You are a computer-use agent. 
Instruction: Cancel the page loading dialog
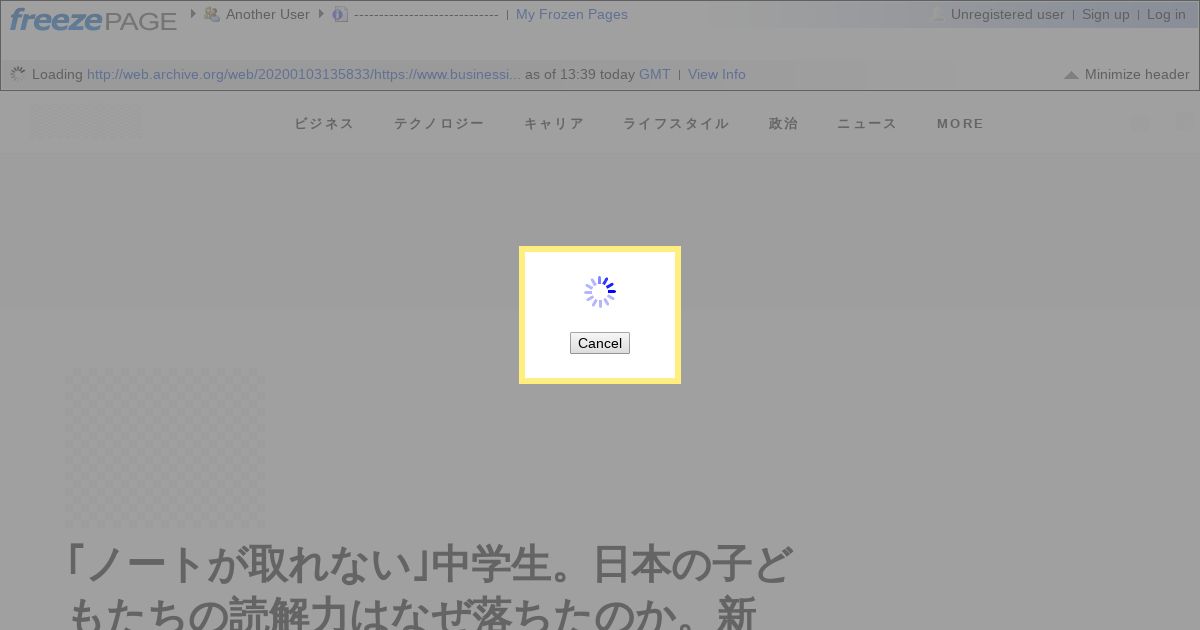(600, 343)
